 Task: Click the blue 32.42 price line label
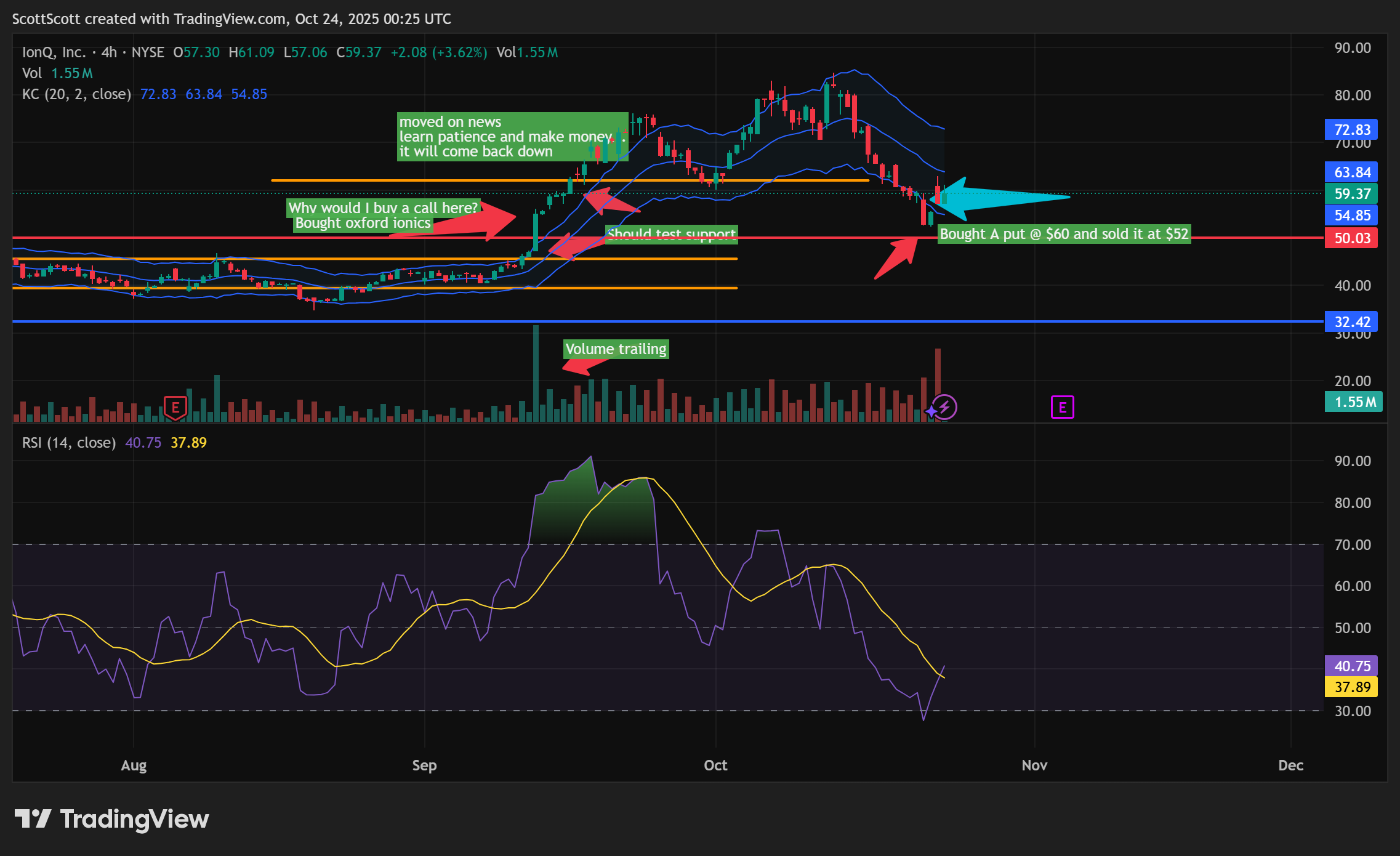[x=1351, y=322]
